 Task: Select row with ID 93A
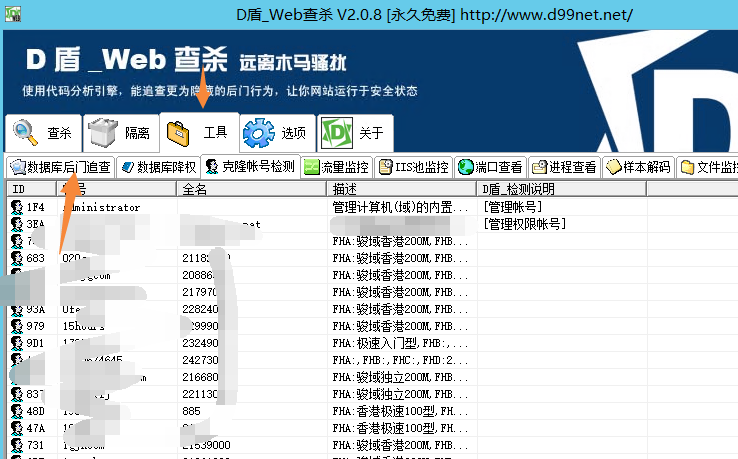[372, 309]
